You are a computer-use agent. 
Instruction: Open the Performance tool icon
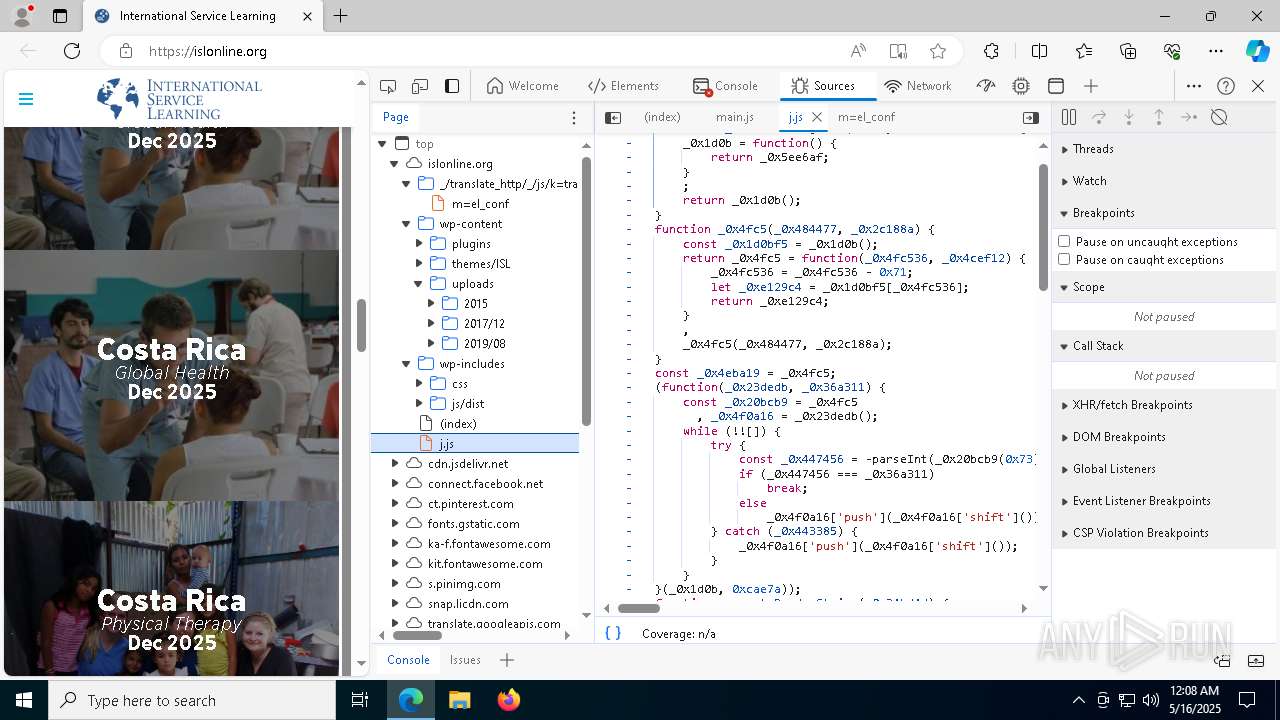[986, 86]
